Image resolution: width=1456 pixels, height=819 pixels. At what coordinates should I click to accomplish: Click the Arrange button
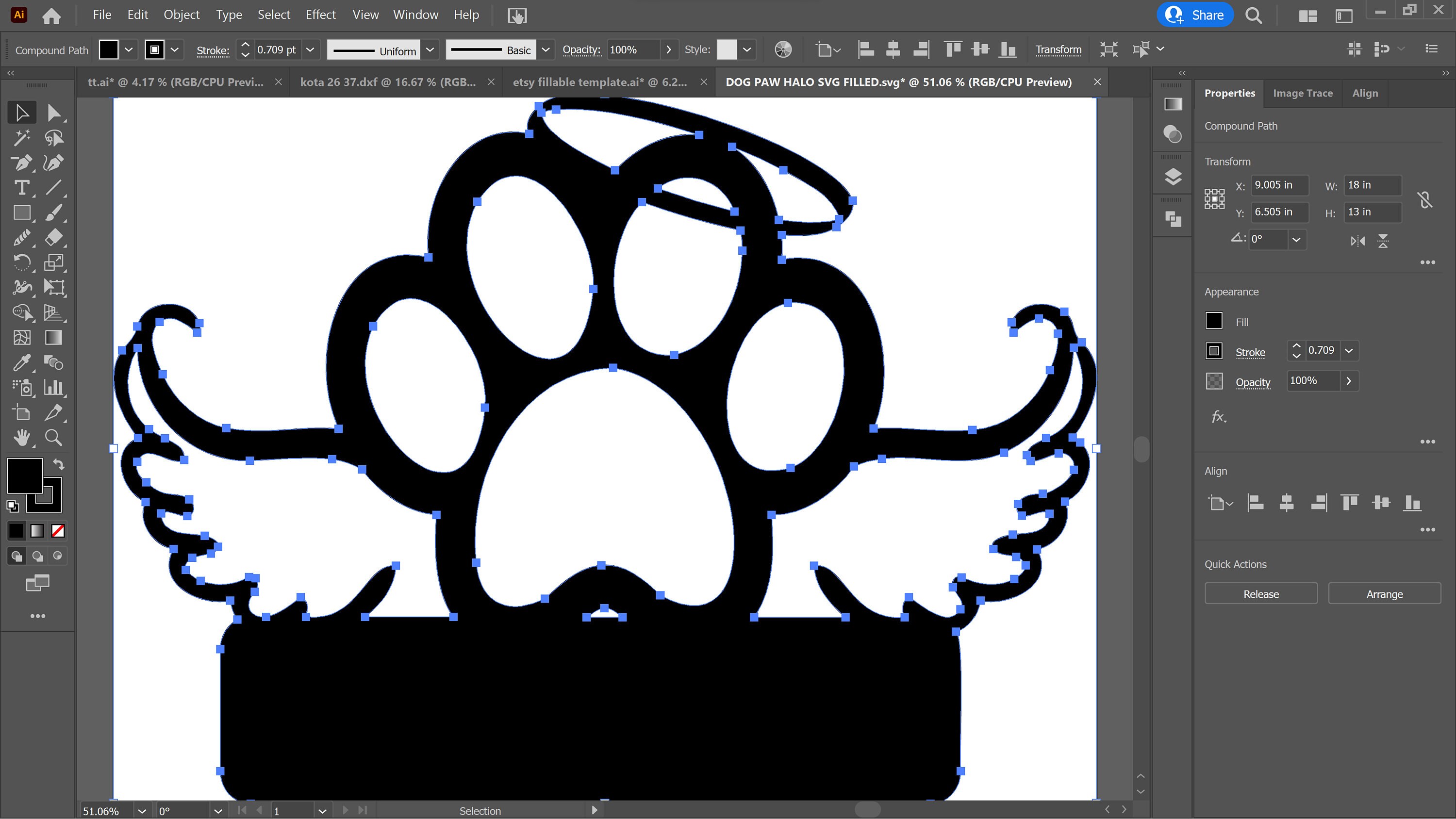pos(1384,593)
